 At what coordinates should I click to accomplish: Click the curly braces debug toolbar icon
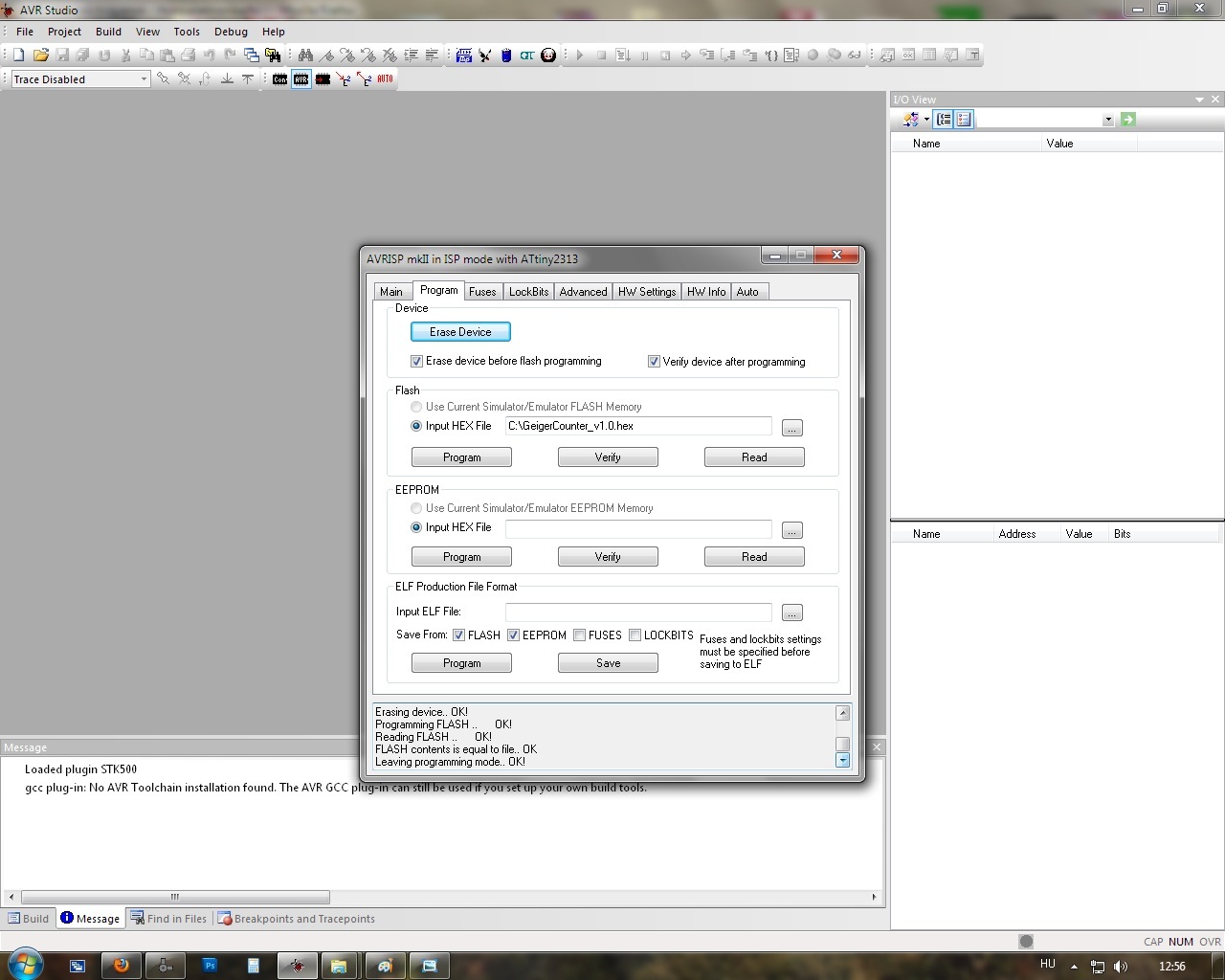pyautogui.click(x=771, y=56)
